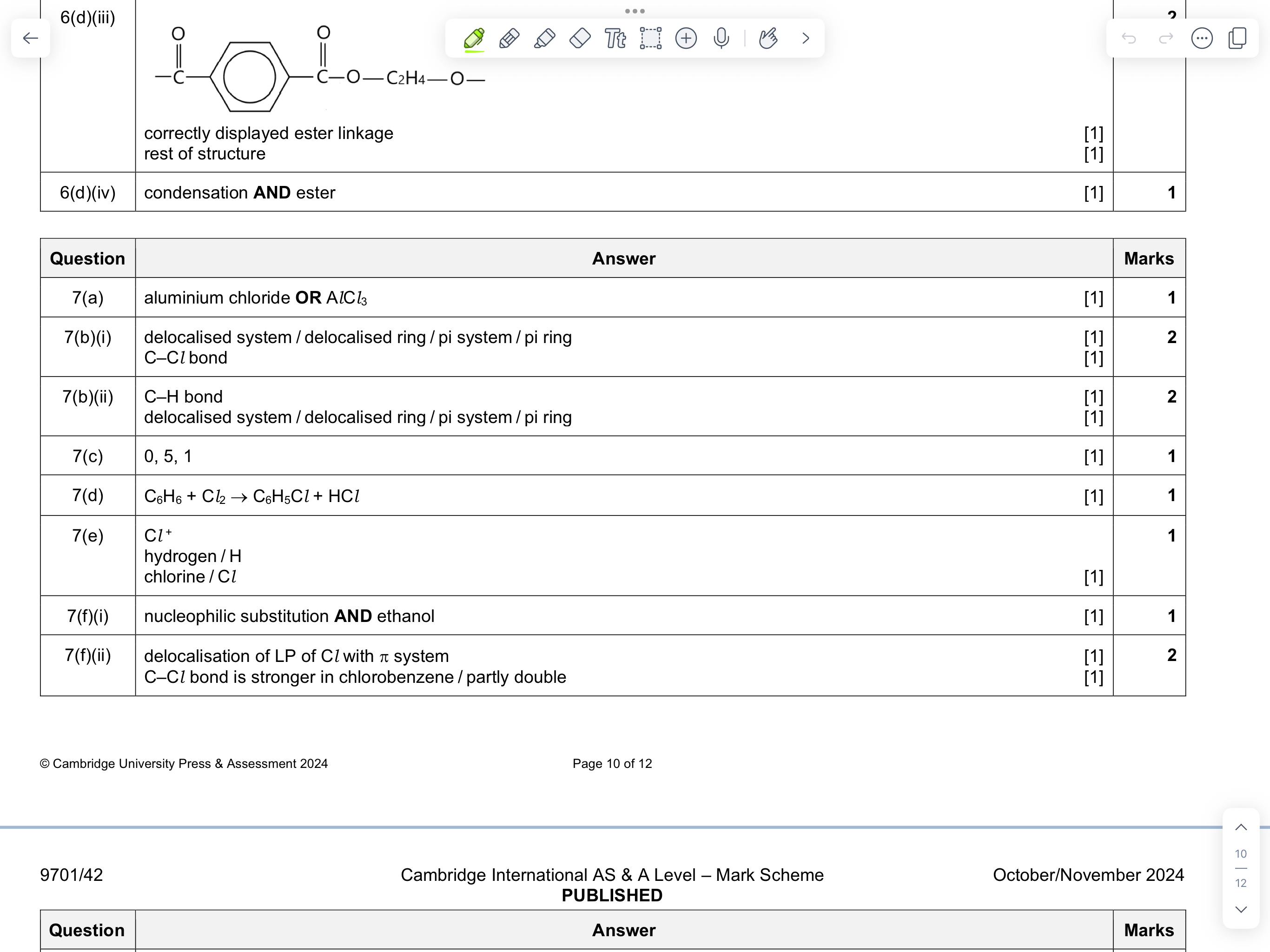Go to previous page using up chevron
This screenshot has width=1270, height=952.
(1241, 827)
